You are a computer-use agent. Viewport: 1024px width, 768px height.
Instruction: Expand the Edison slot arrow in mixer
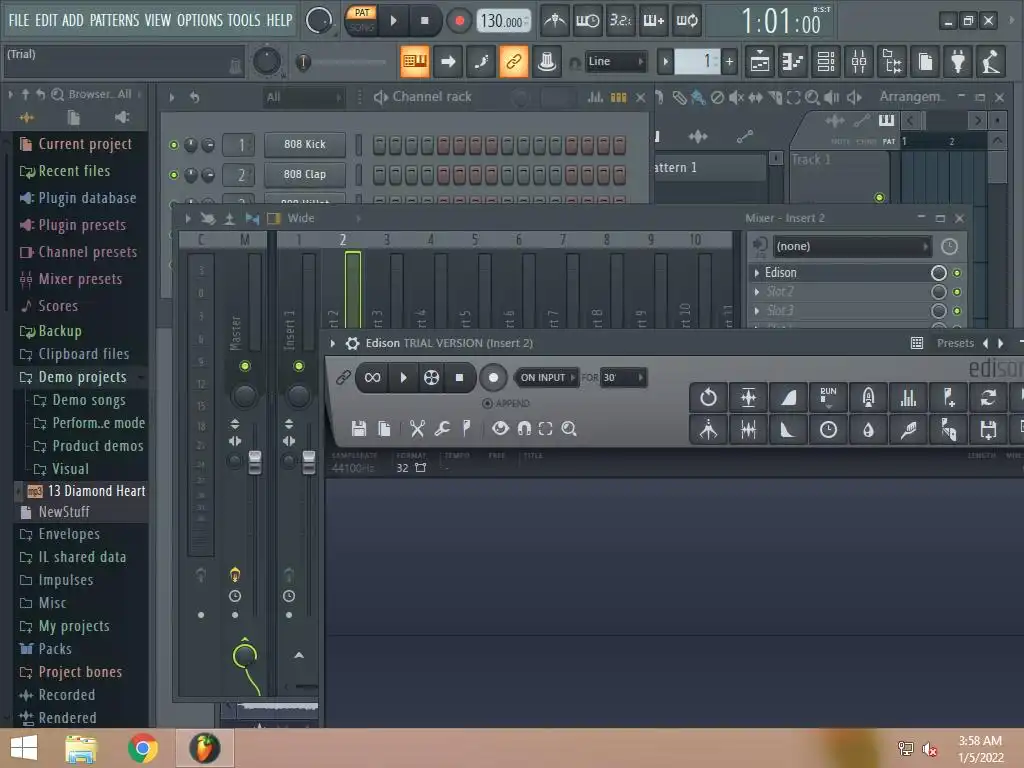pyautogui.click(x=757, y=273)
